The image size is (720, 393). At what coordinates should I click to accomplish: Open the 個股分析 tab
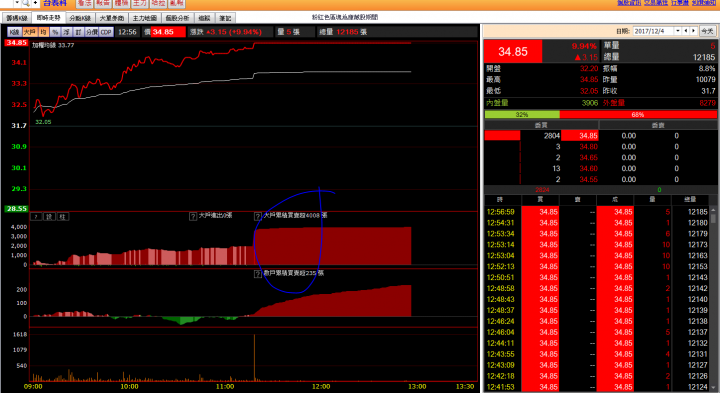tap(177, 18)
